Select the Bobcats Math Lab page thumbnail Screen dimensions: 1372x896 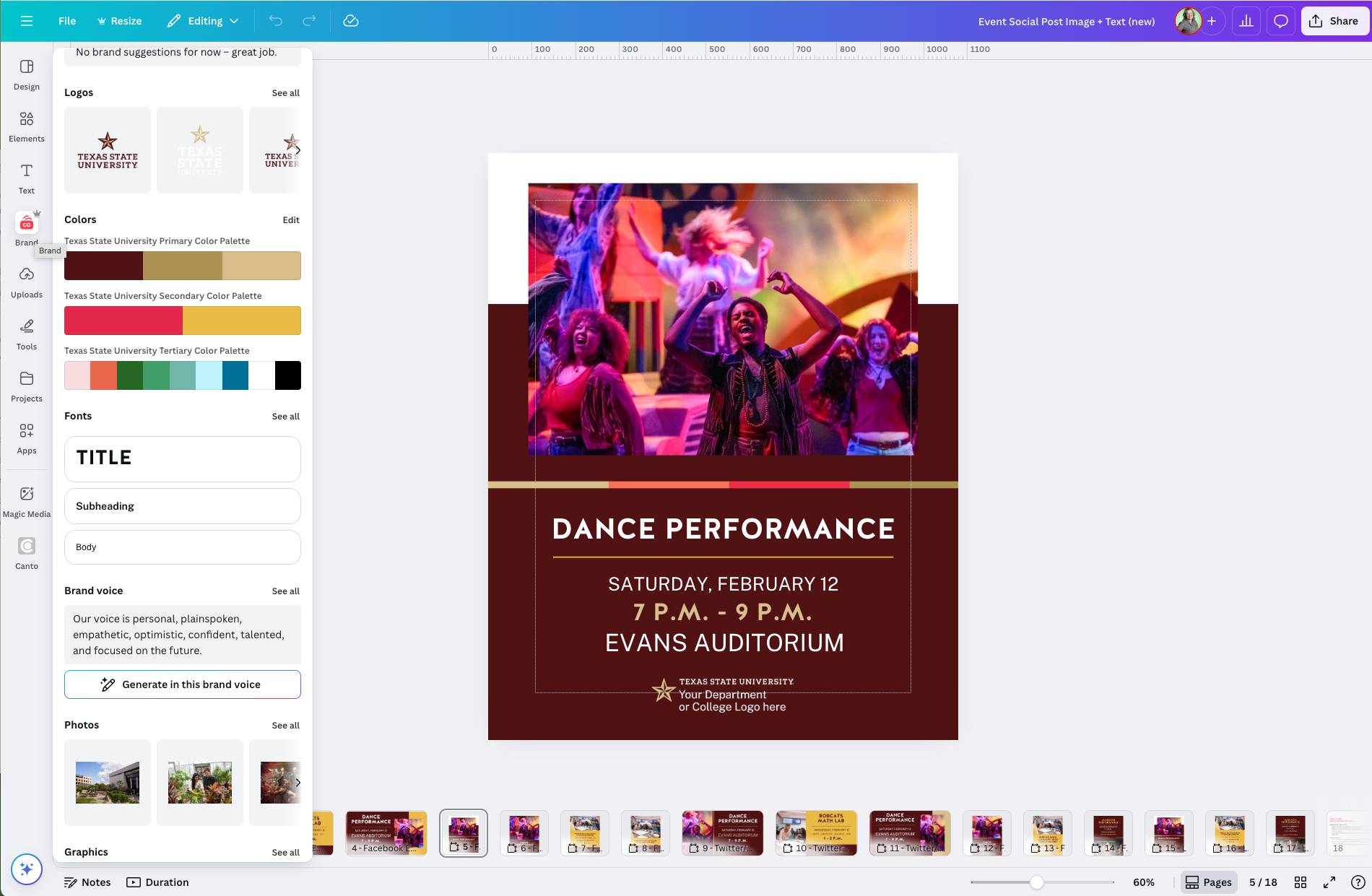(x=816, y=832)
